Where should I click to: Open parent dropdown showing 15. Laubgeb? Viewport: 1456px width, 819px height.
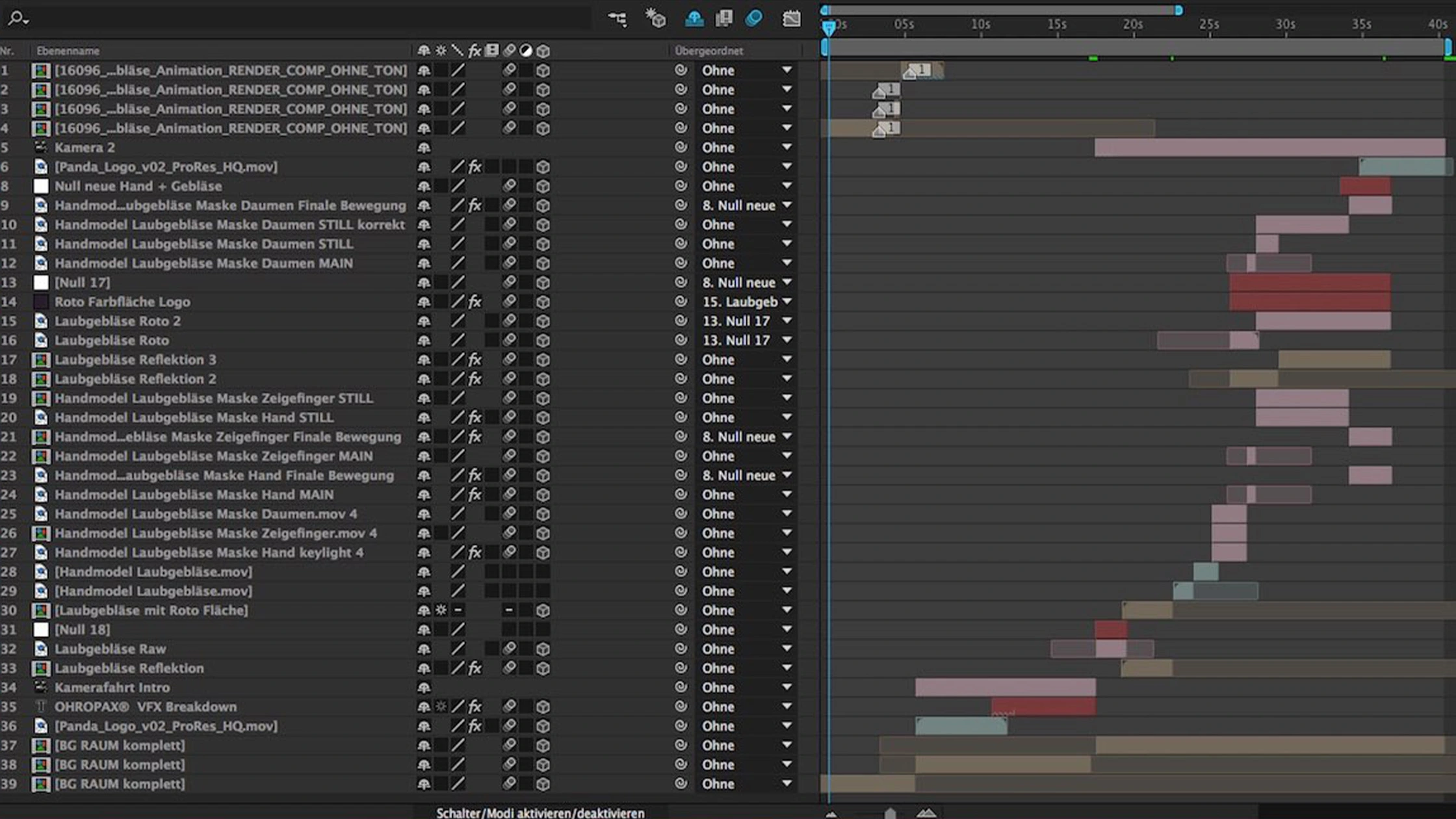pyautogui.click(x=746, y=302)
